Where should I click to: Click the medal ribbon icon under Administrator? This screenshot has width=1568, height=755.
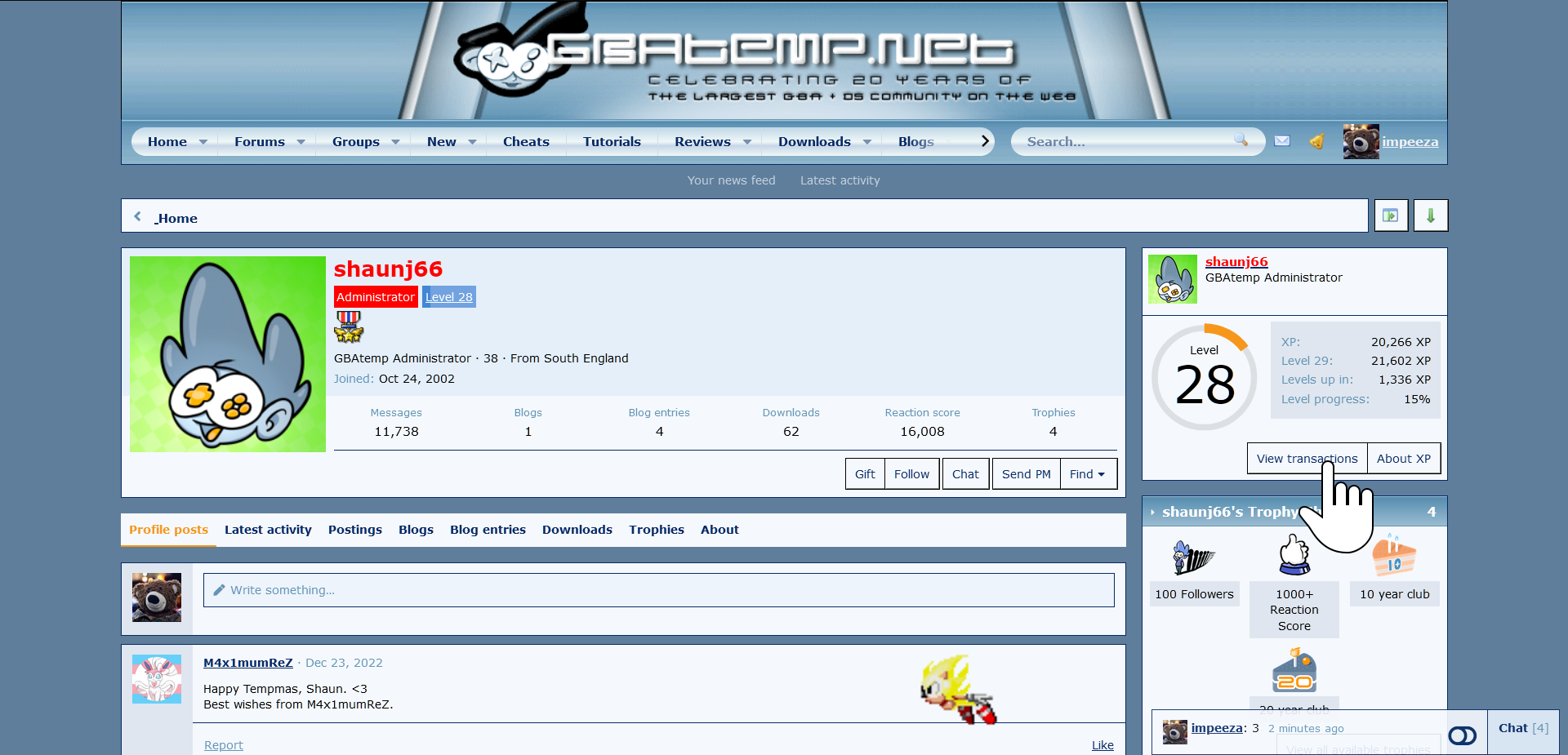[349, 326]
